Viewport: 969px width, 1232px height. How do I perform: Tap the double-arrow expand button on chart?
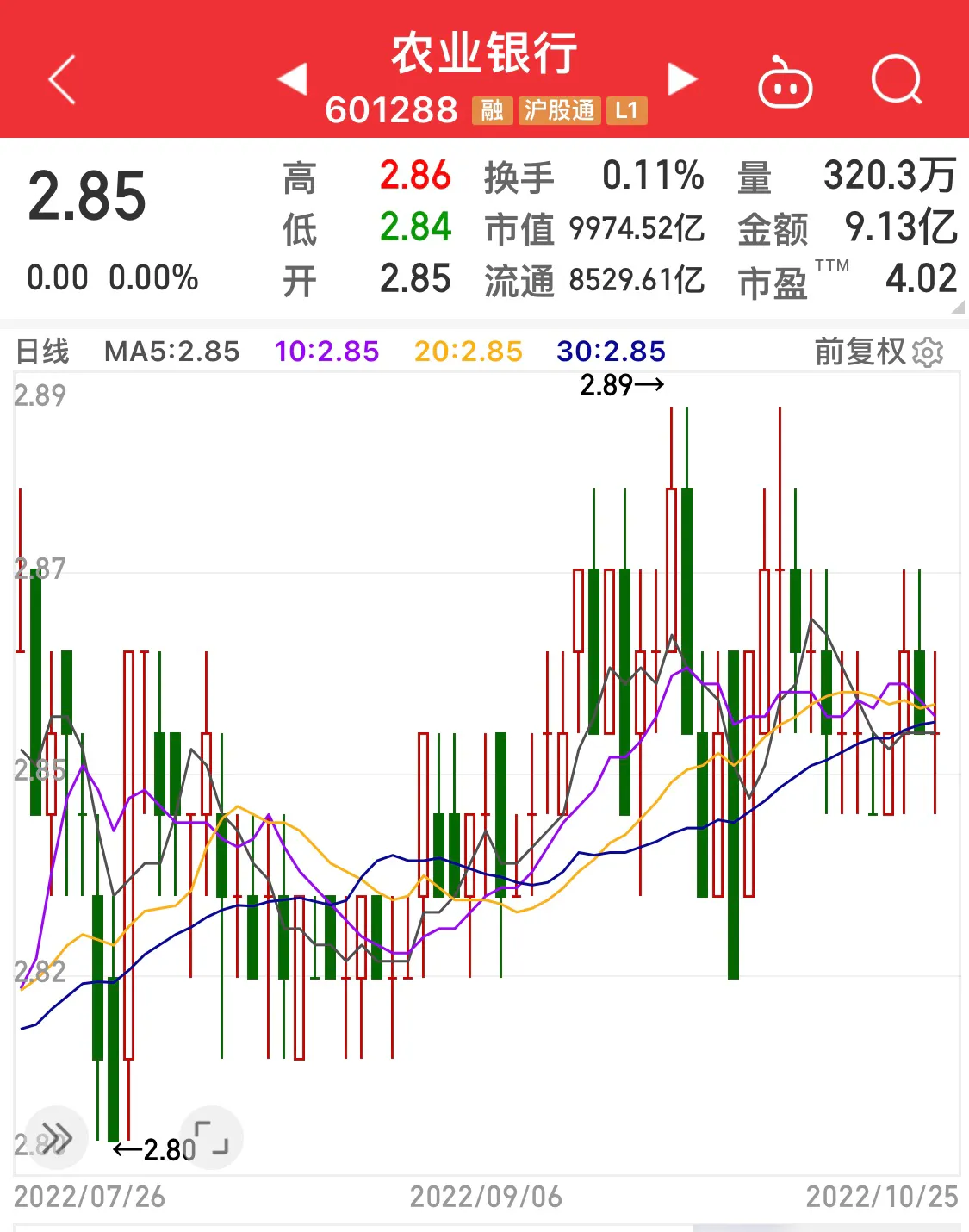[x=57, y=1137]
